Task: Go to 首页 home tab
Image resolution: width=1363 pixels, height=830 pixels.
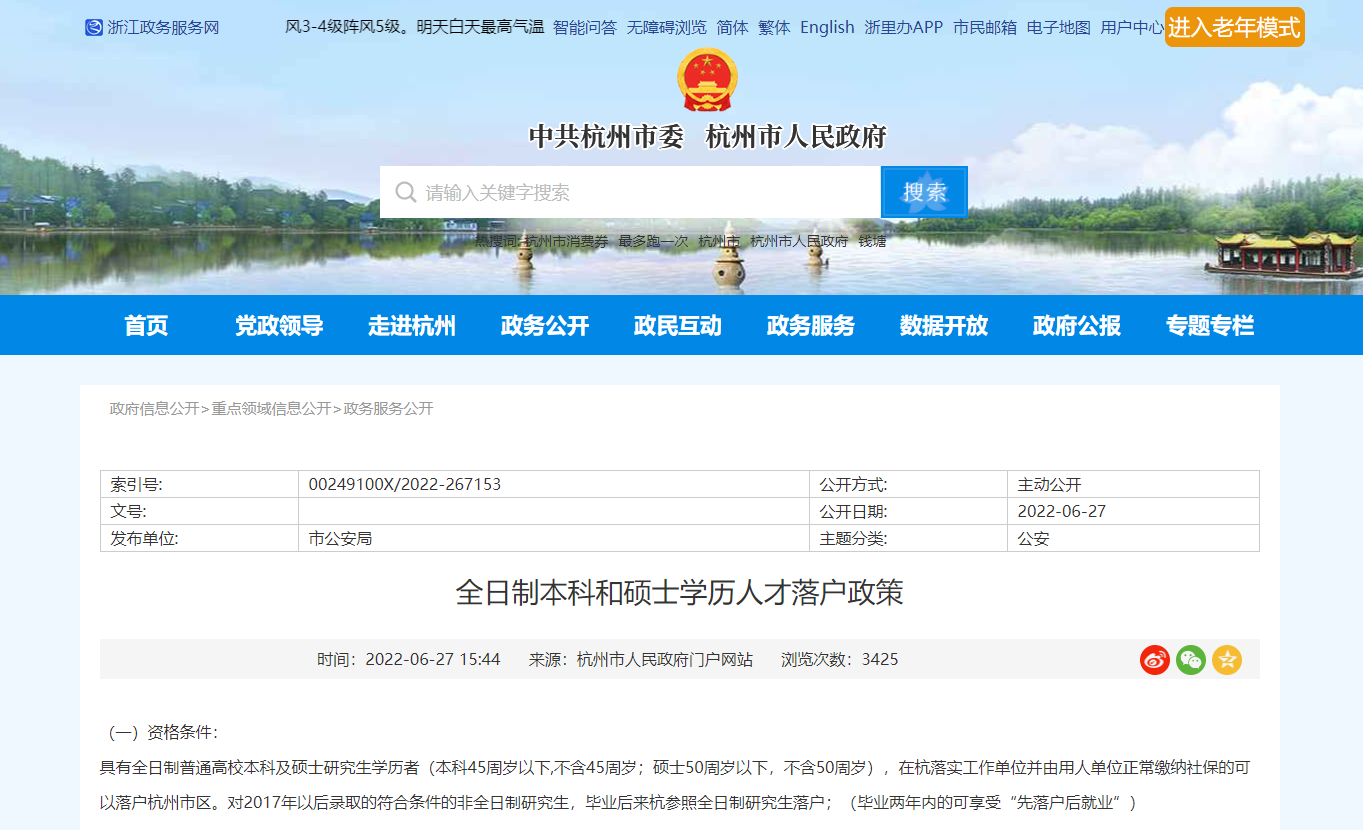Action: (146, 325)
